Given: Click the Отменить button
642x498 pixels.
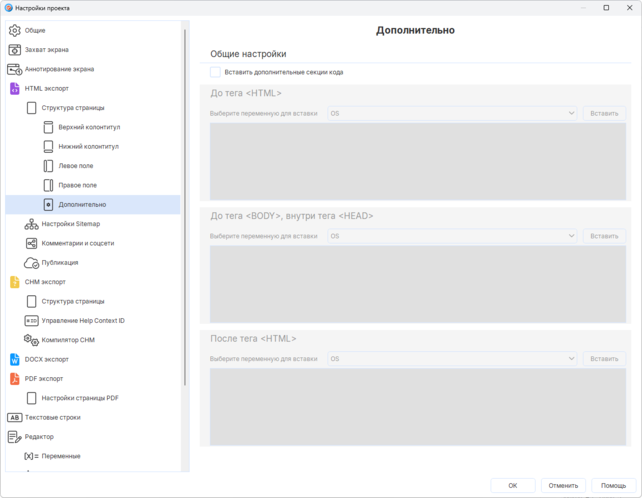Looking at the screenshot, I should click(563, 485).
